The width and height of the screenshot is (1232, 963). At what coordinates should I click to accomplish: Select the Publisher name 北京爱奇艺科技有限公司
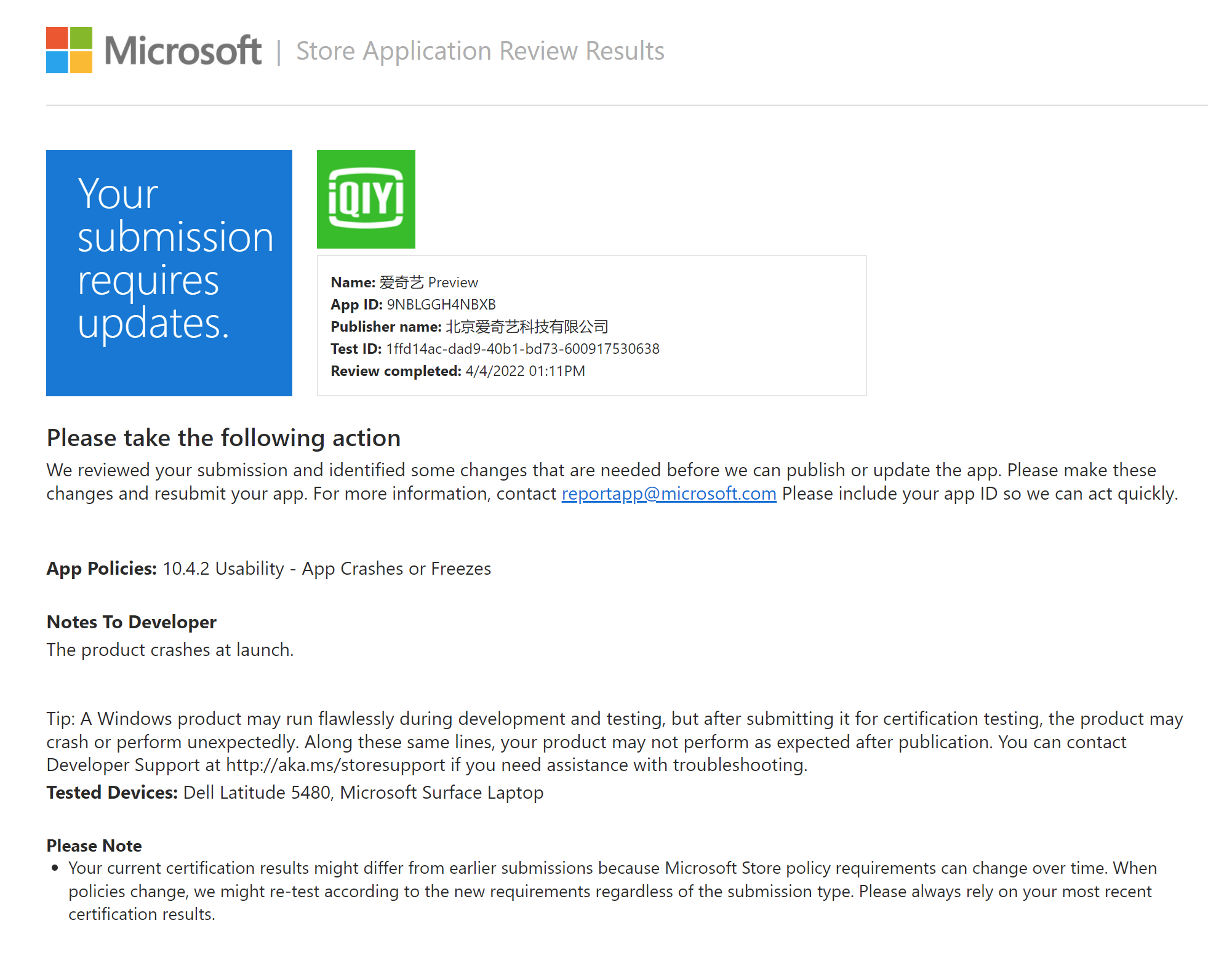(527, 327)
